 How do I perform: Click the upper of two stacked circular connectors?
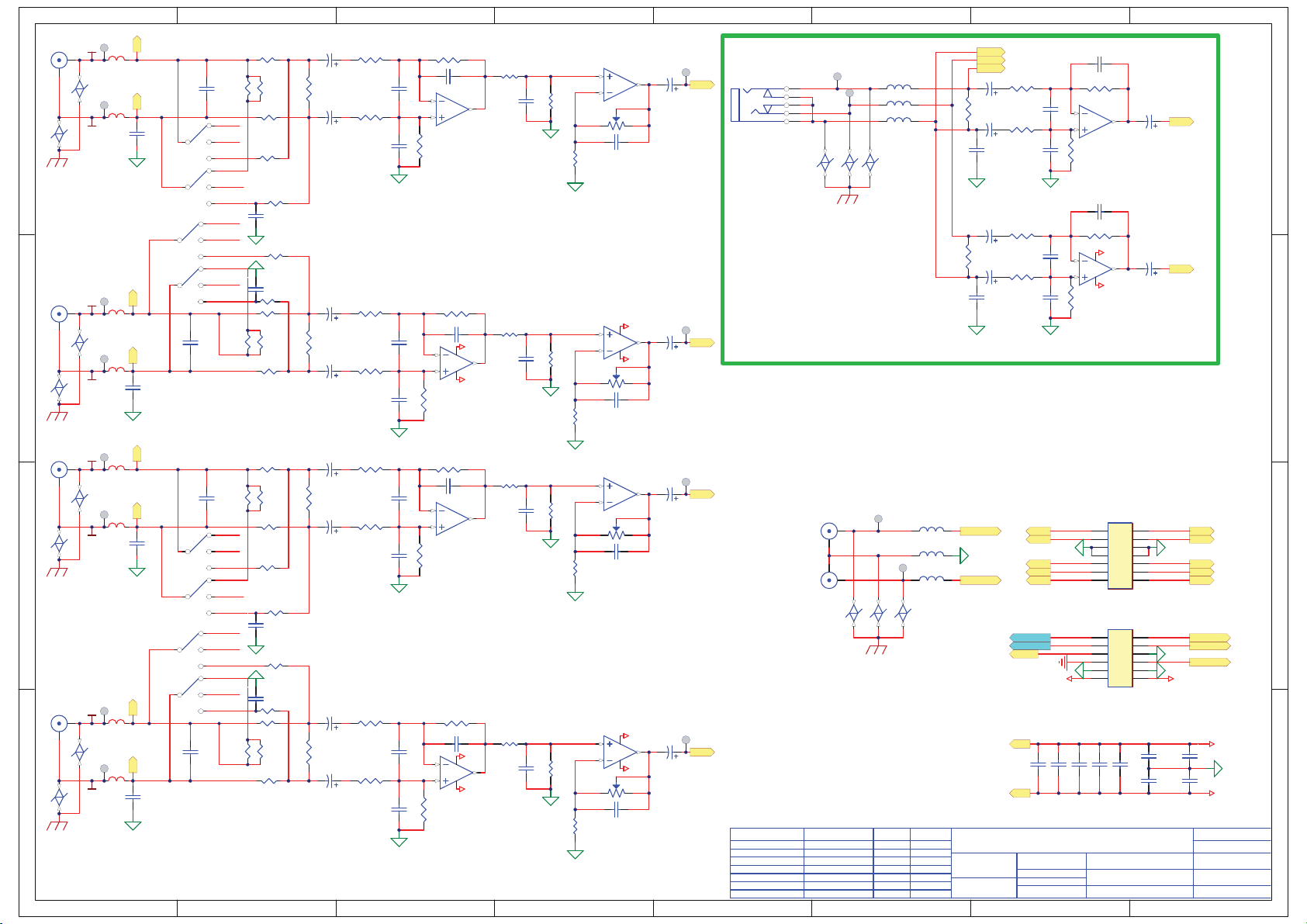[x=829, y=531]
